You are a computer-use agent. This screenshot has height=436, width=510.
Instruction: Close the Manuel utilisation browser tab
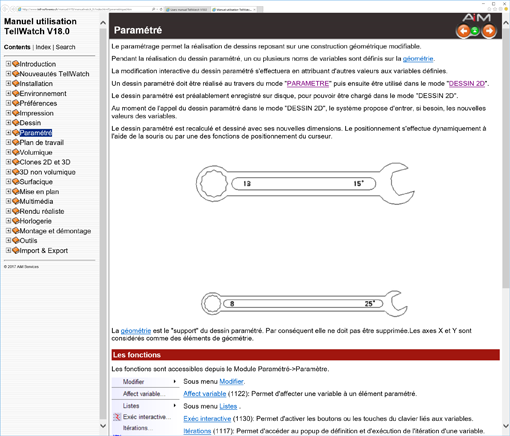[x=255, y=9]
